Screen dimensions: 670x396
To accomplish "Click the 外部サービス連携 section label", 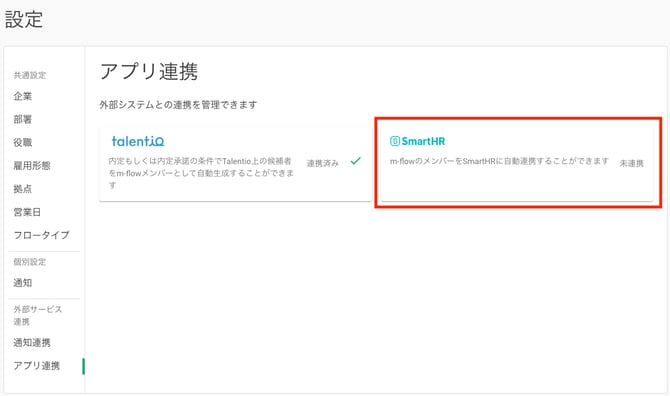I will pyautogui.click(x=38, y=315).
